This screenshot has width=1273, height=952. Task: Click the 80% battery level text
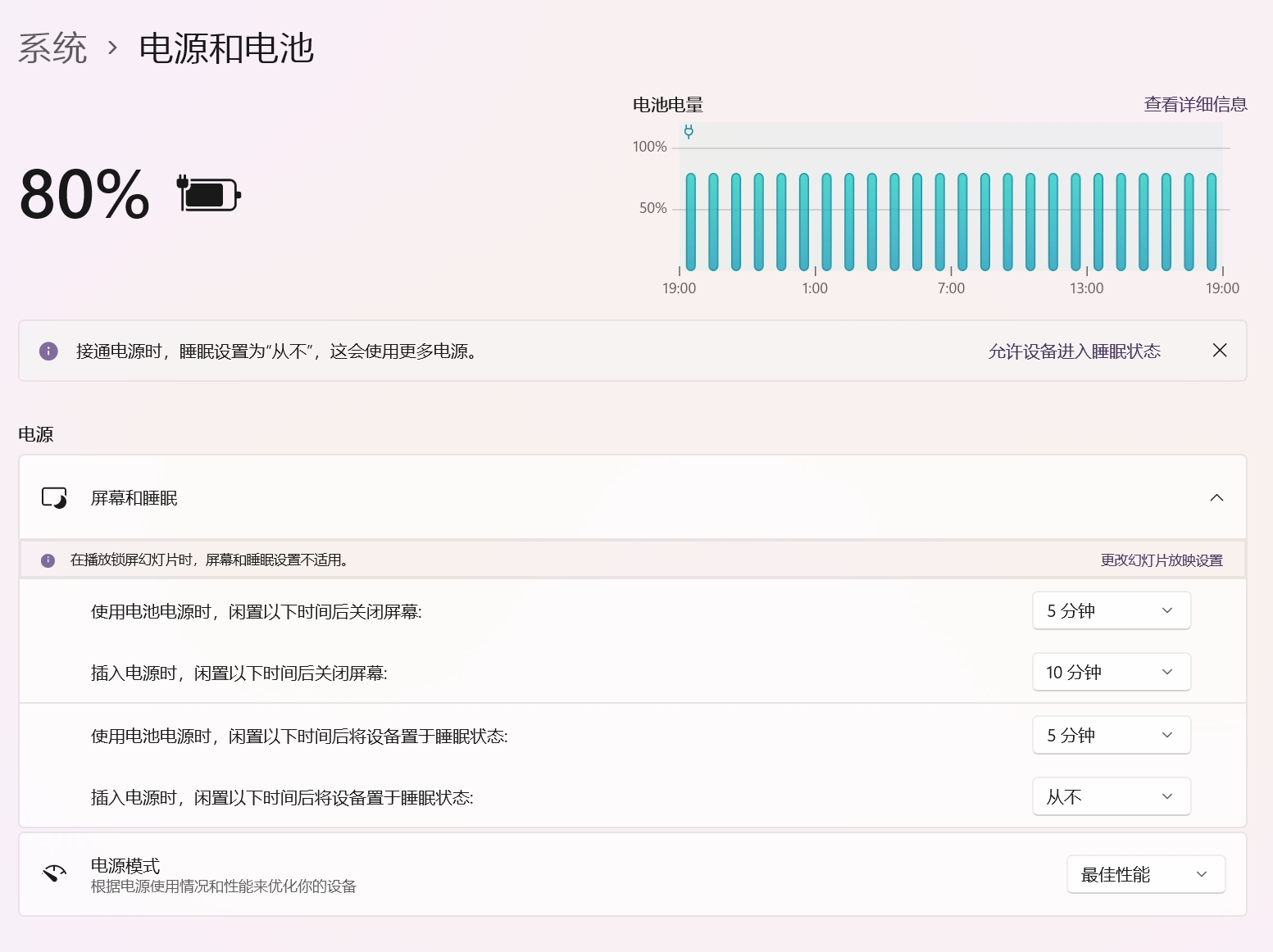84,195
